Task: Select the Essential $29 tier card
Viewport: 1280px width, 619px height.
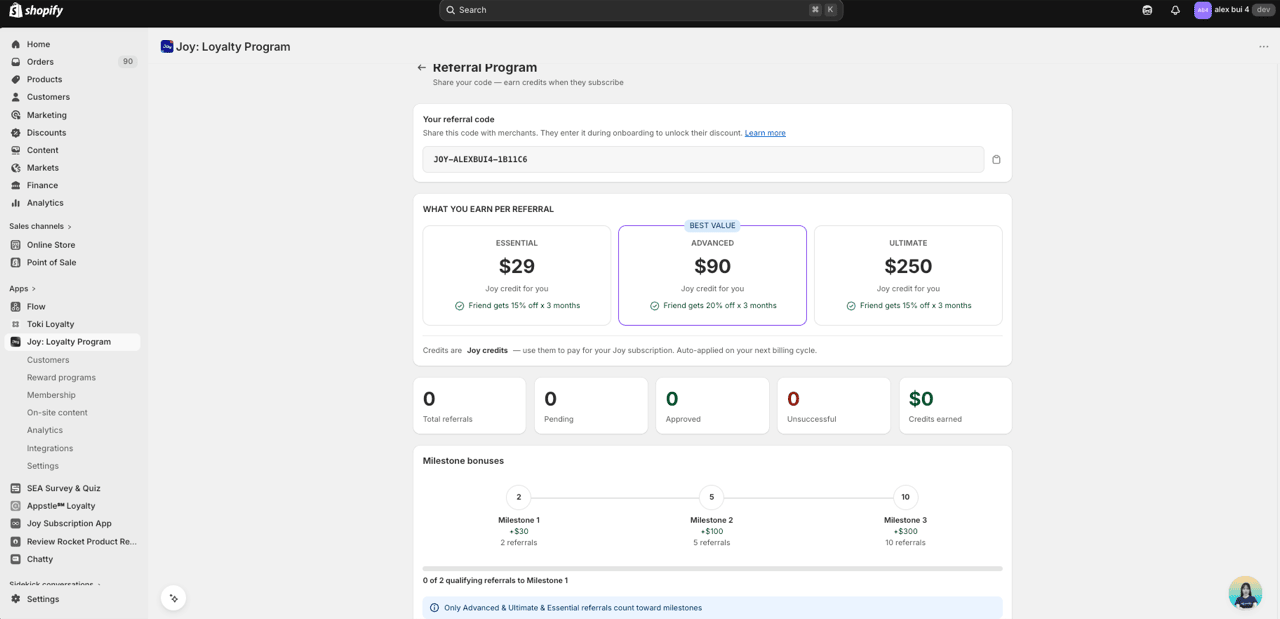Action: click(x=517, y=275)
